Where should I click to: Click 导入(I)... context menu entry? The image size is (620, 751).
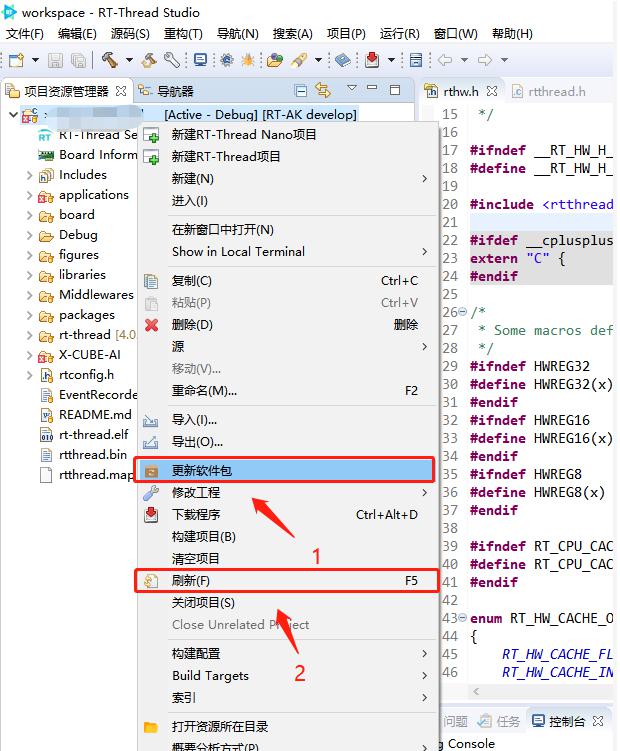289,420
